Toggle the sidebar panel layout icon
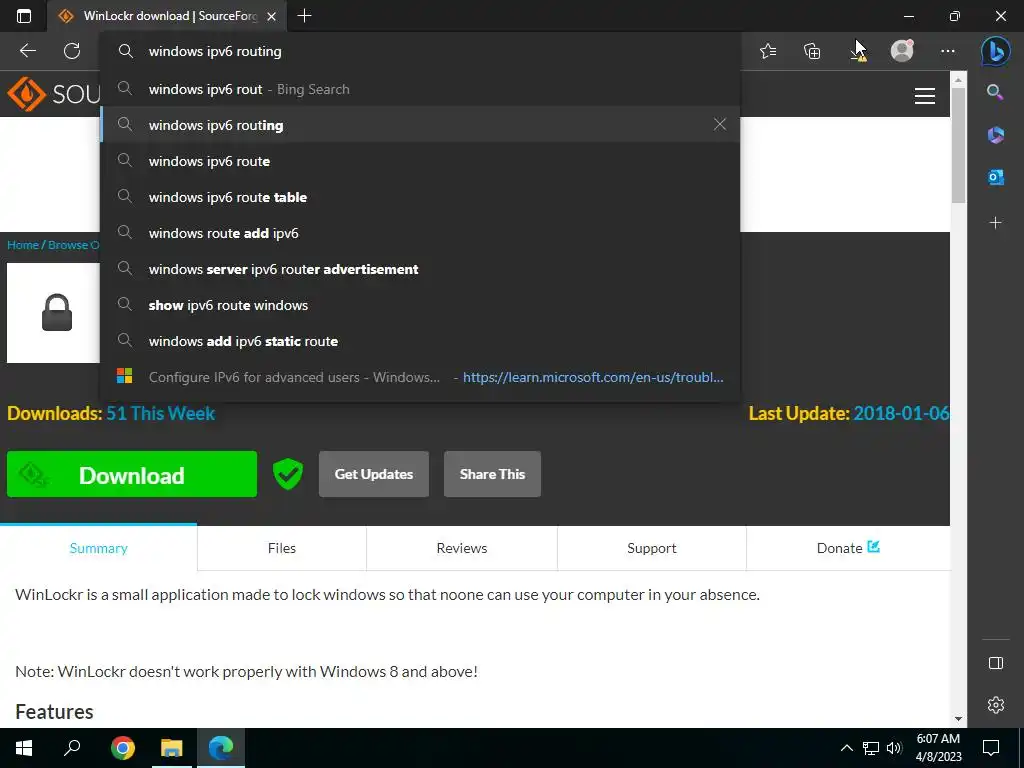The height and width of the screenshot is (768, 1024). point(995,663)
